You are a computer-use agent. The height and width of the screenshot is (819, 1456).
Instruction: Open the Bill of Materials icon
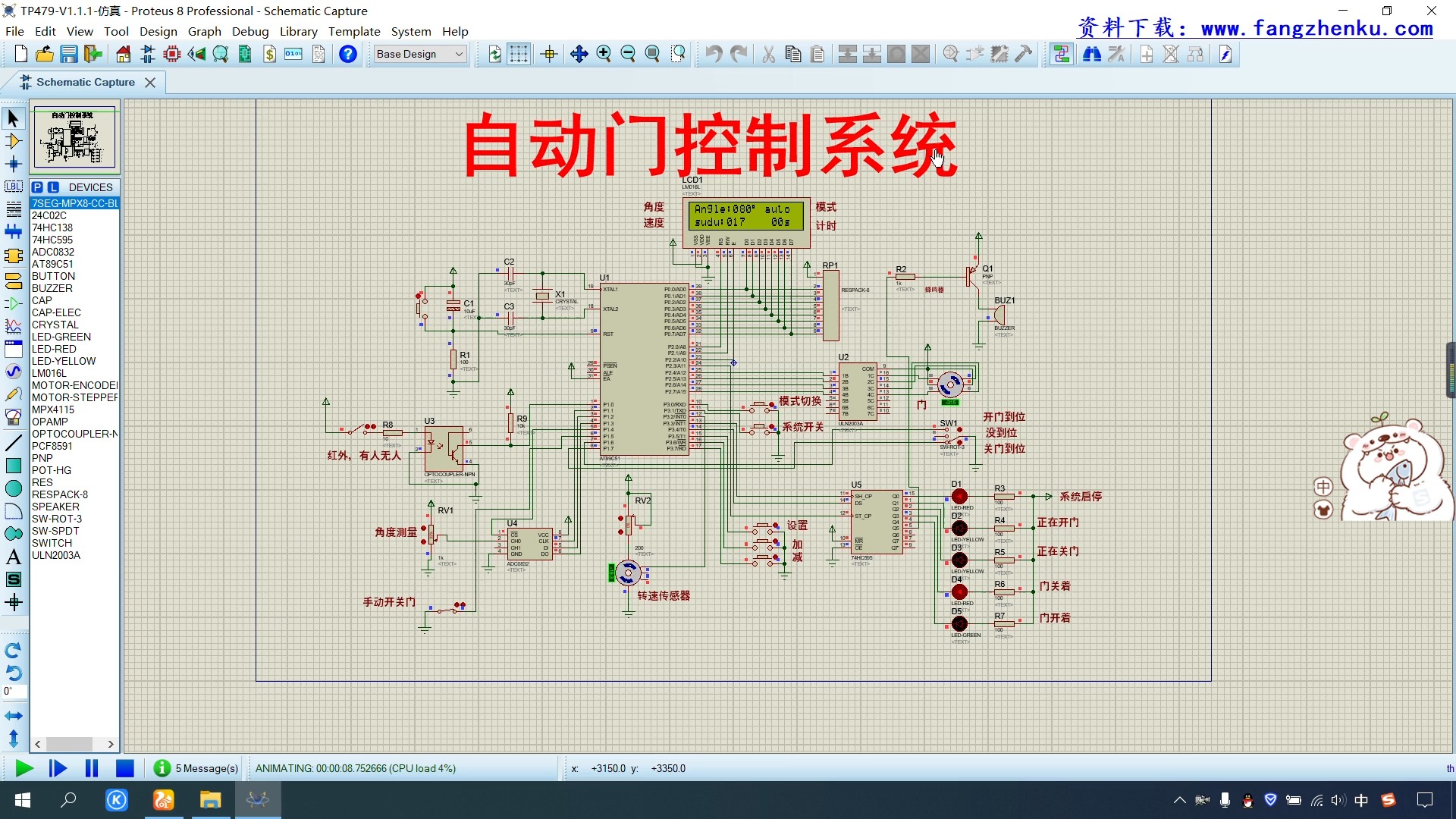coord(270,54)
